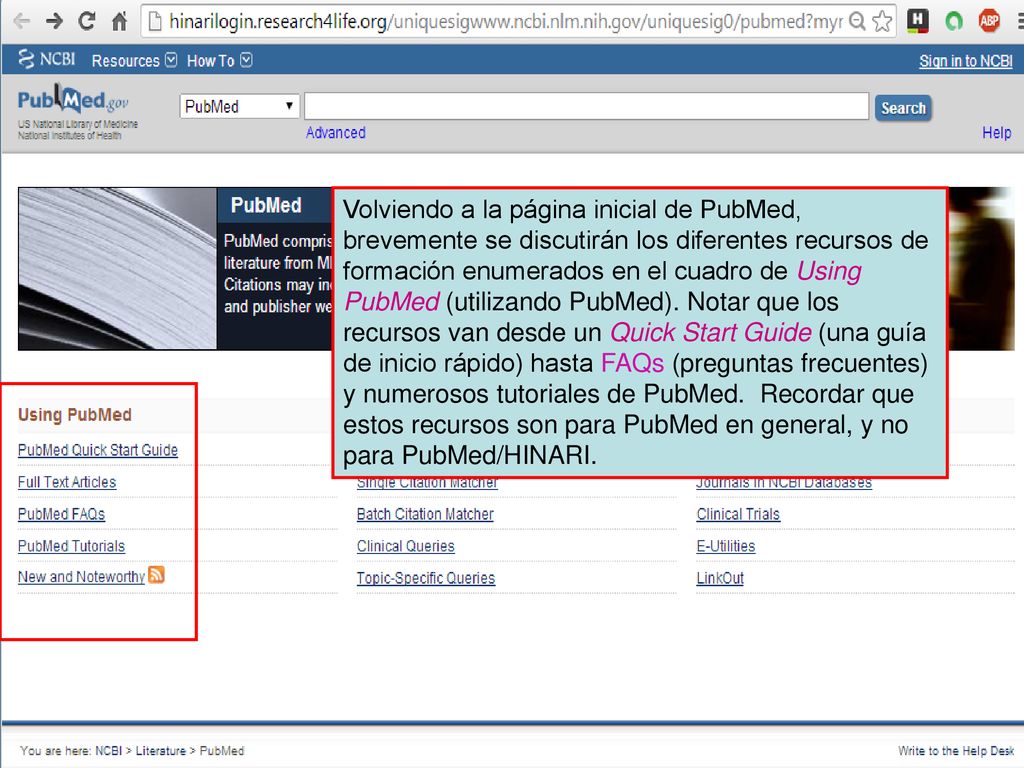
Task: Click the blue Search button
Action: tap(903, 108)
